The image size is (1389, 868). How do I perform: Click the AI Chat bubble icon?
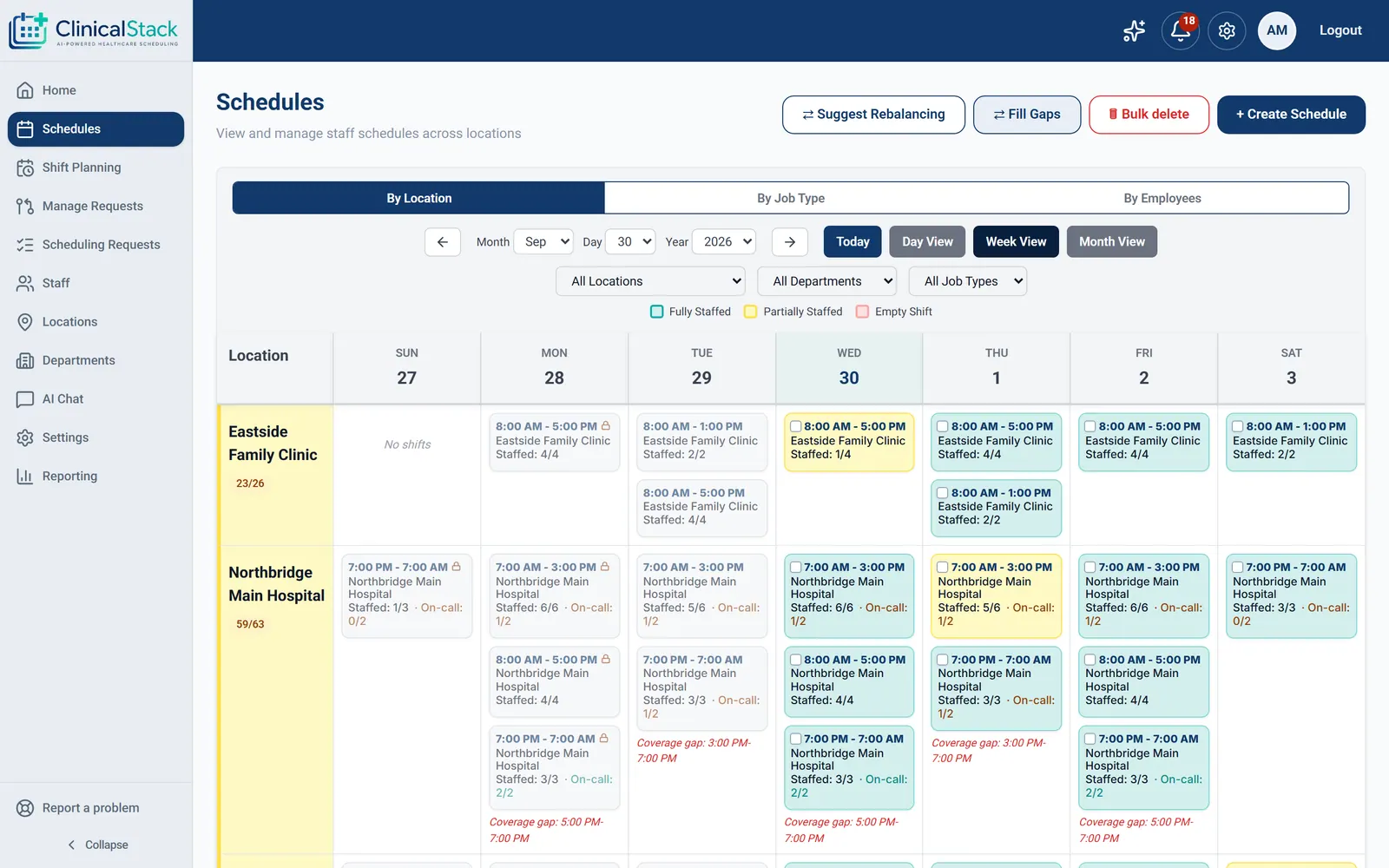(25, 399)
